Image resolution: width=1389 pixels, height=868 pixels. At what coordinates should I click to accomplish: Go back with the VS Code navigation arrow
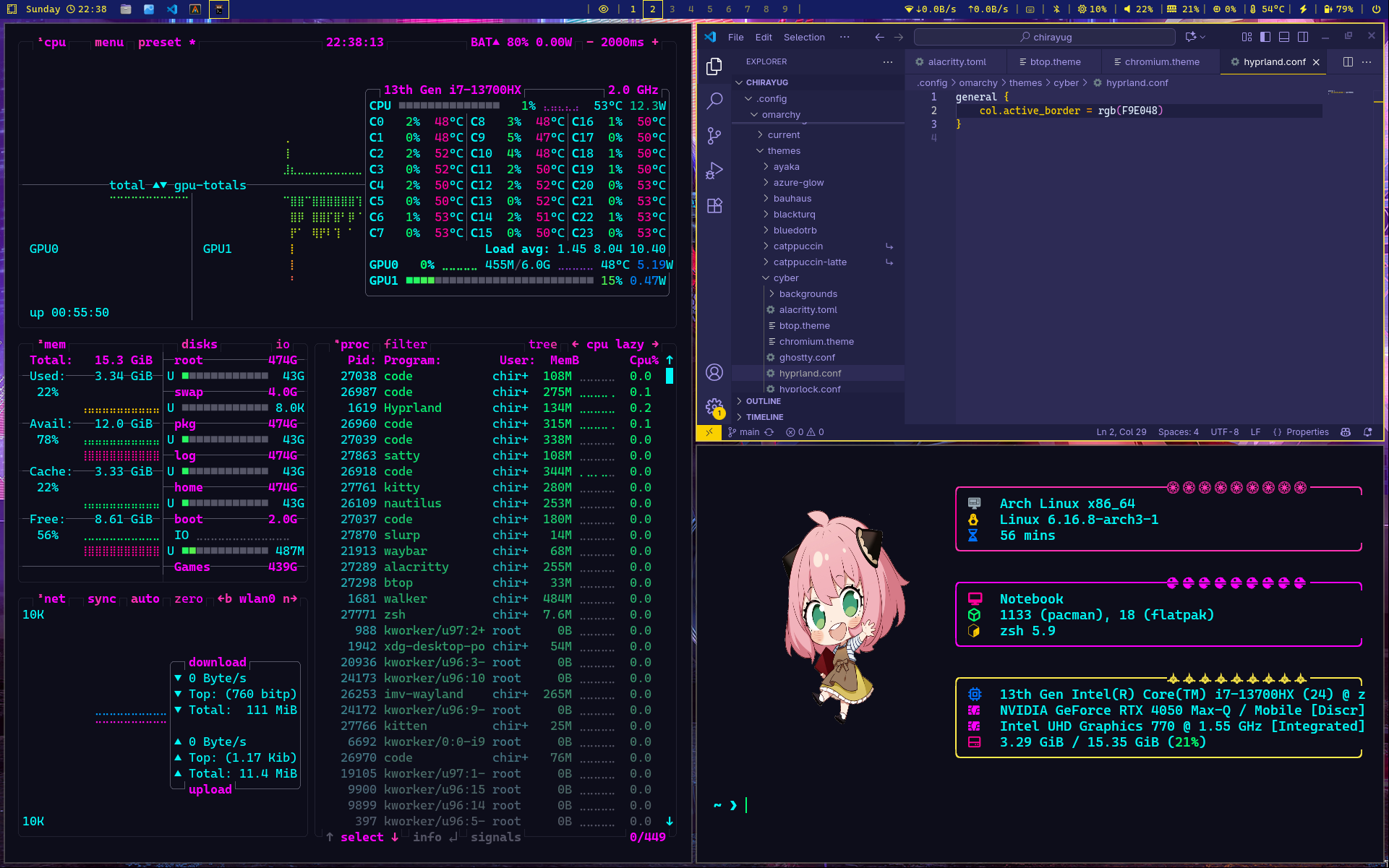(x=879, y=37)
